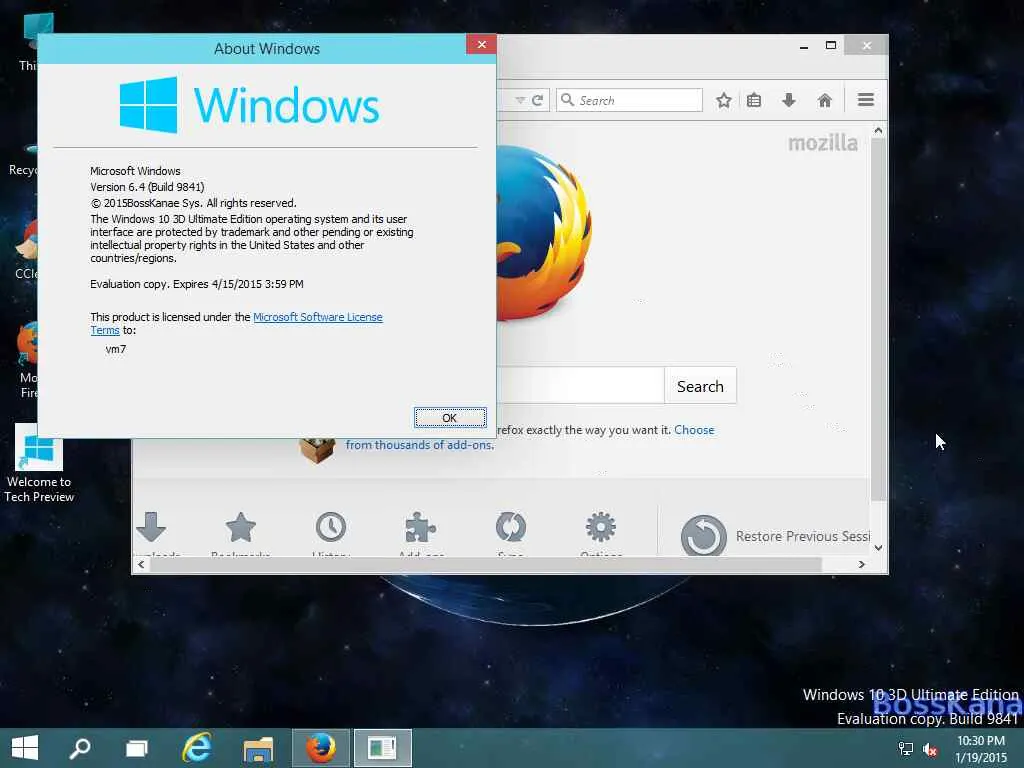Open the taskbar clock showing 10:30 PM
This screenshot has width=1024, height=768.
981,749
